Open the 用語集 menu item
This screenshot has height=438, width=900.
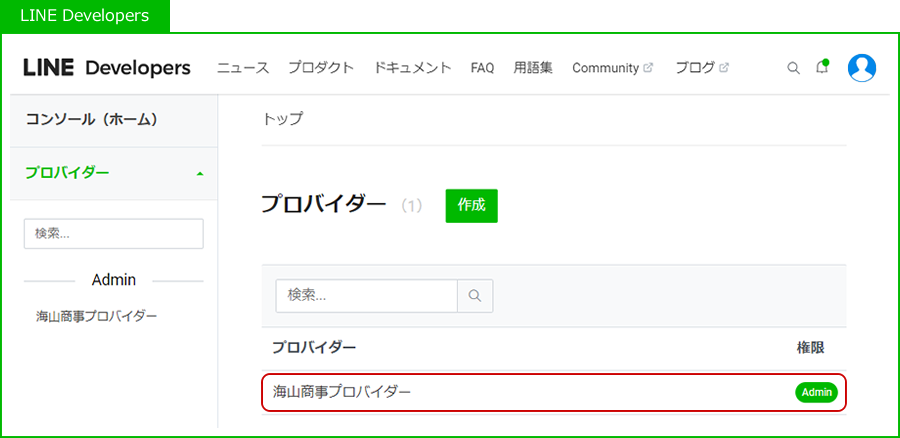click(x=533, y=68)
